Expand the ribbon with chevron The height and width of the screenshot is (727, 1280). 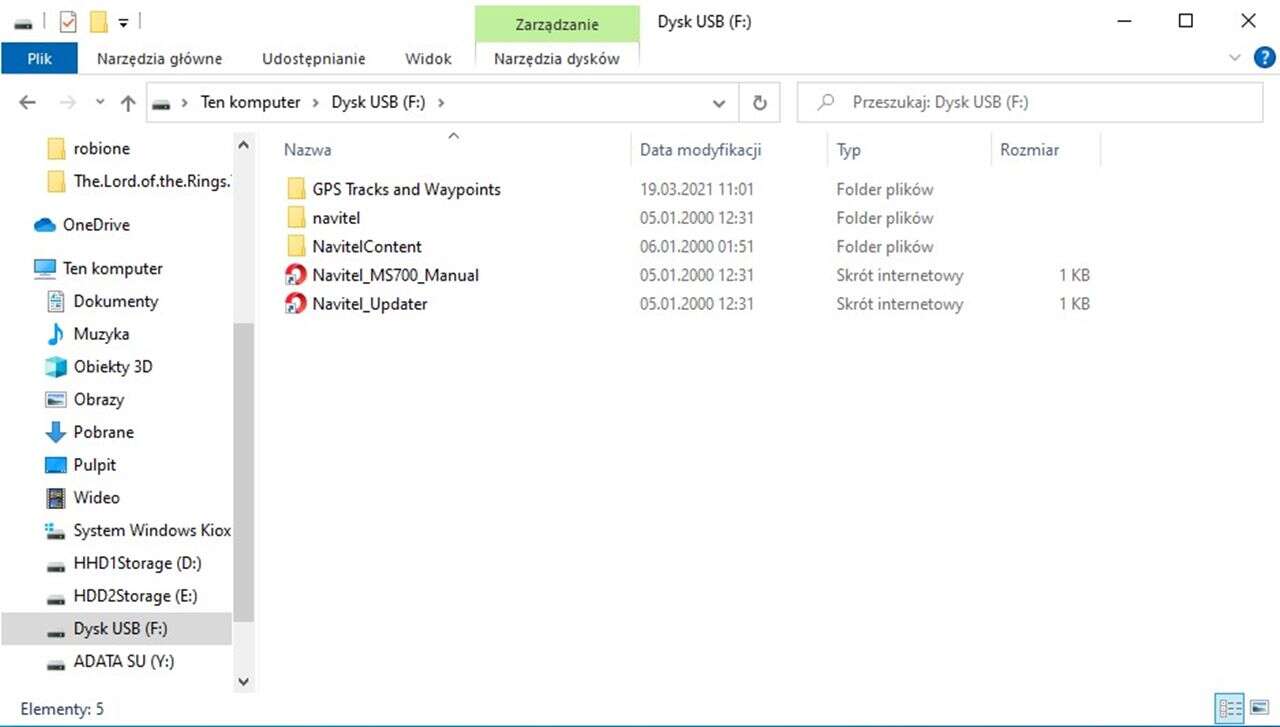[x=1235, y=58]
